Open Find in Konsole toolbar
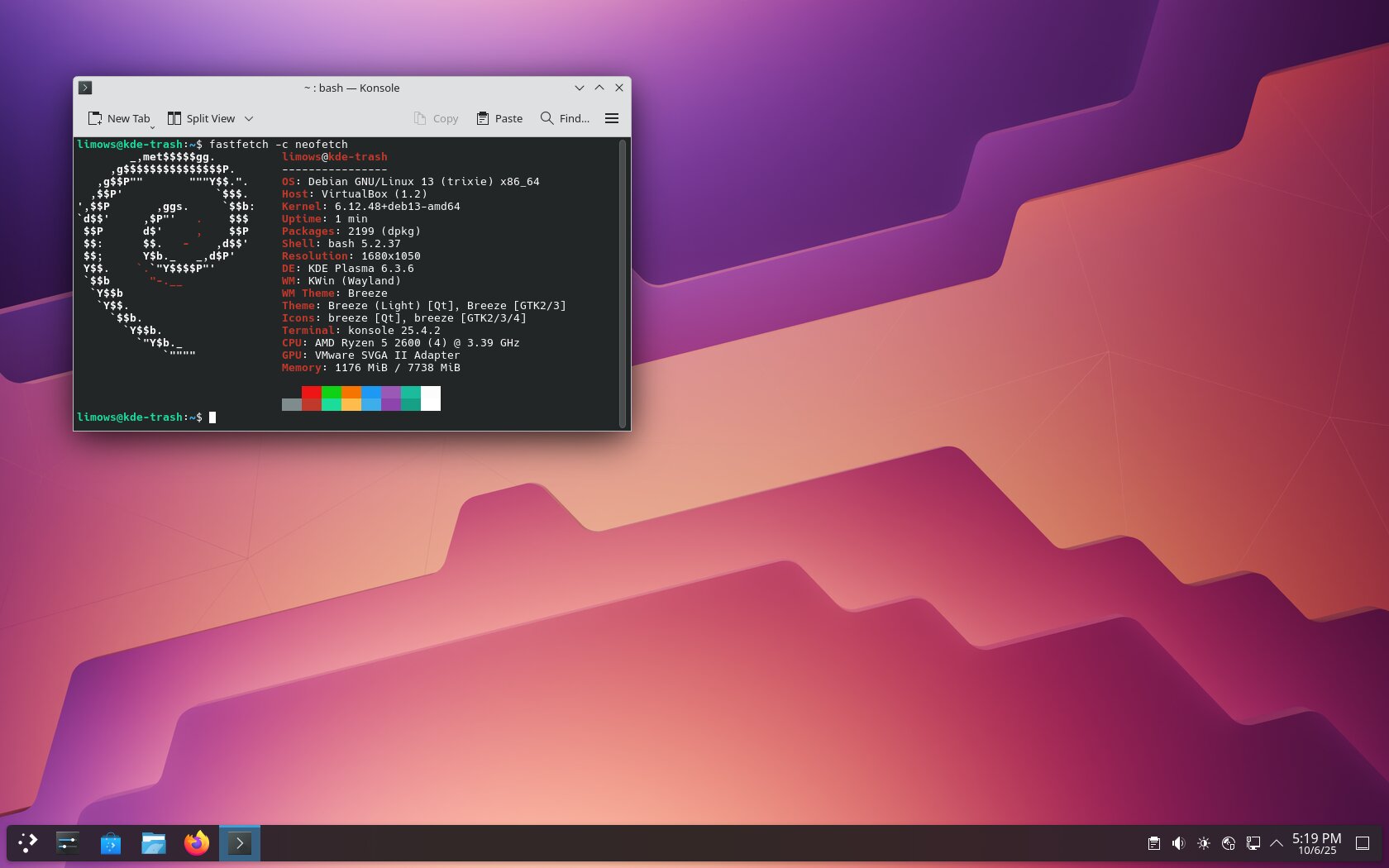Image resolution: width=1389 pixels, height=868 pixels. (x=565, y=119)
